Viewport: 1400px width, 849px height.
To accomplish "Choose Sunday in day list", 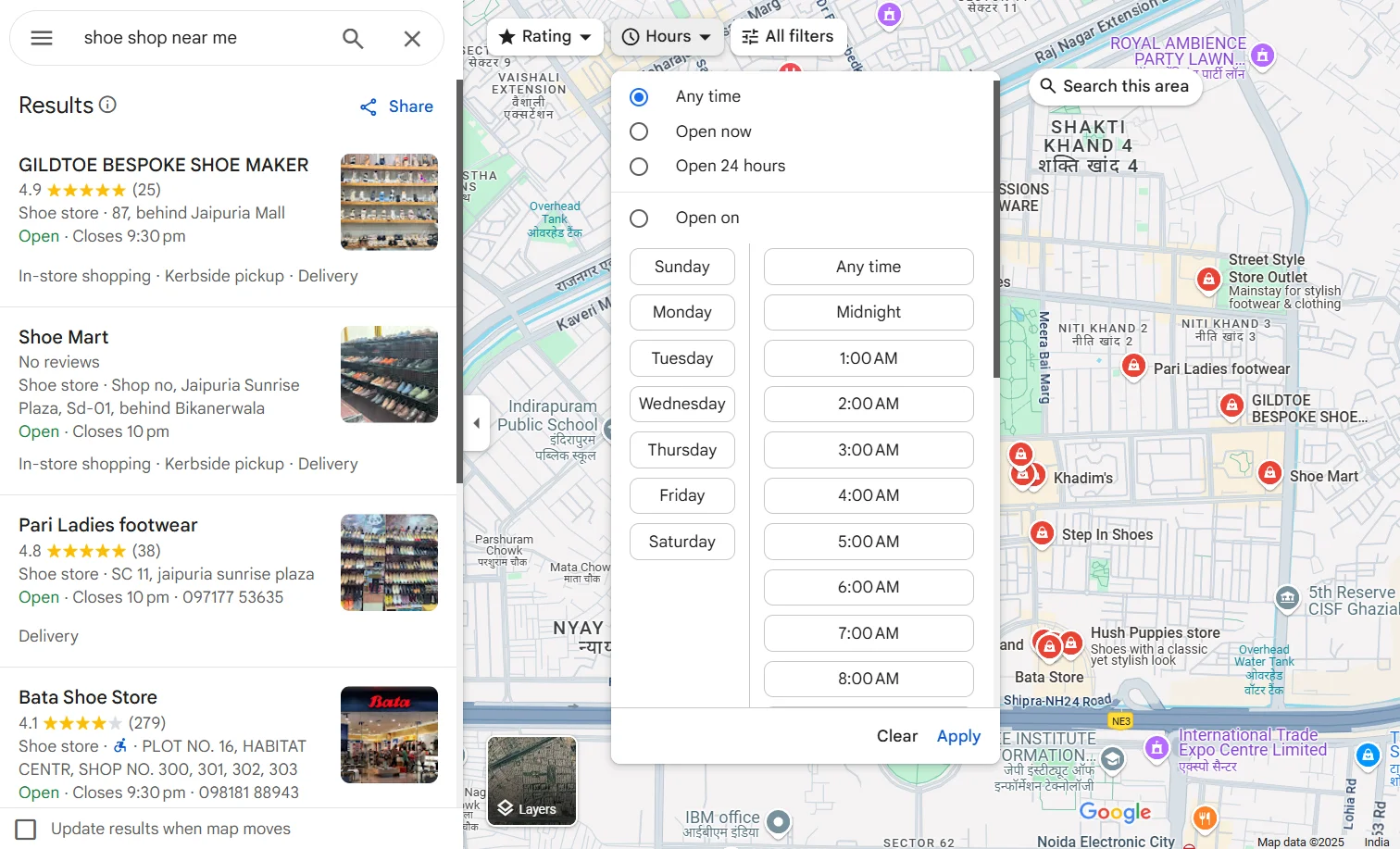I will point(682,267).
